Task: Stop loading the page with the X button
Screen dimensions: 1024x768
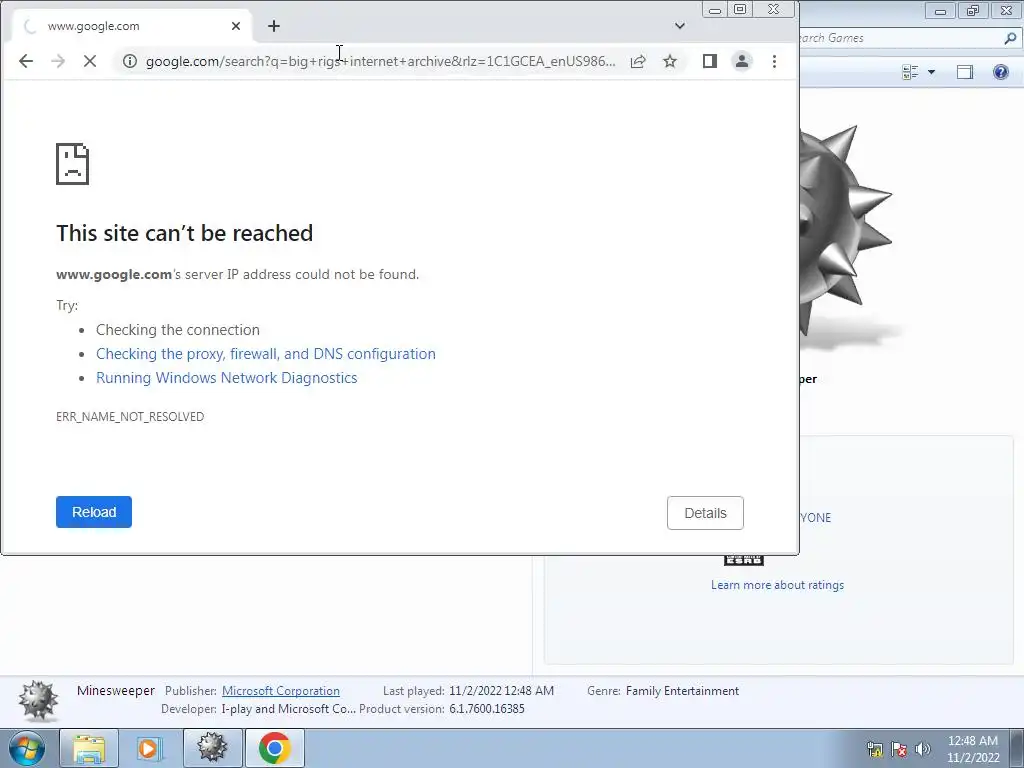Action: click(x=90, y=61)
